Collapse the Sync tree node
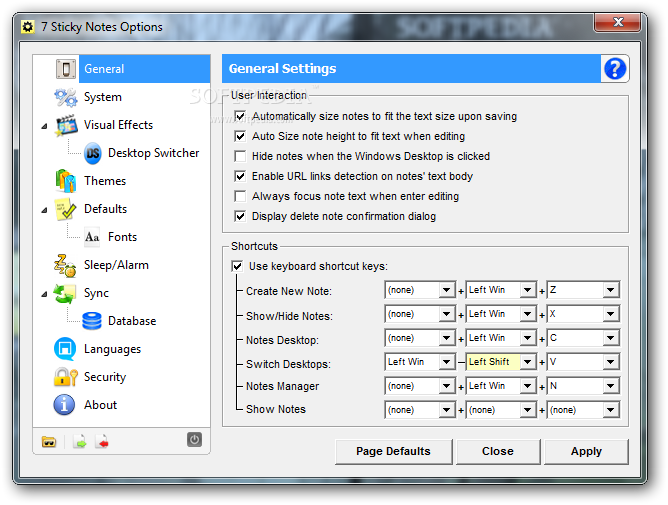The image size is (668, 505). pyautogui.click(x=44, y=294)
